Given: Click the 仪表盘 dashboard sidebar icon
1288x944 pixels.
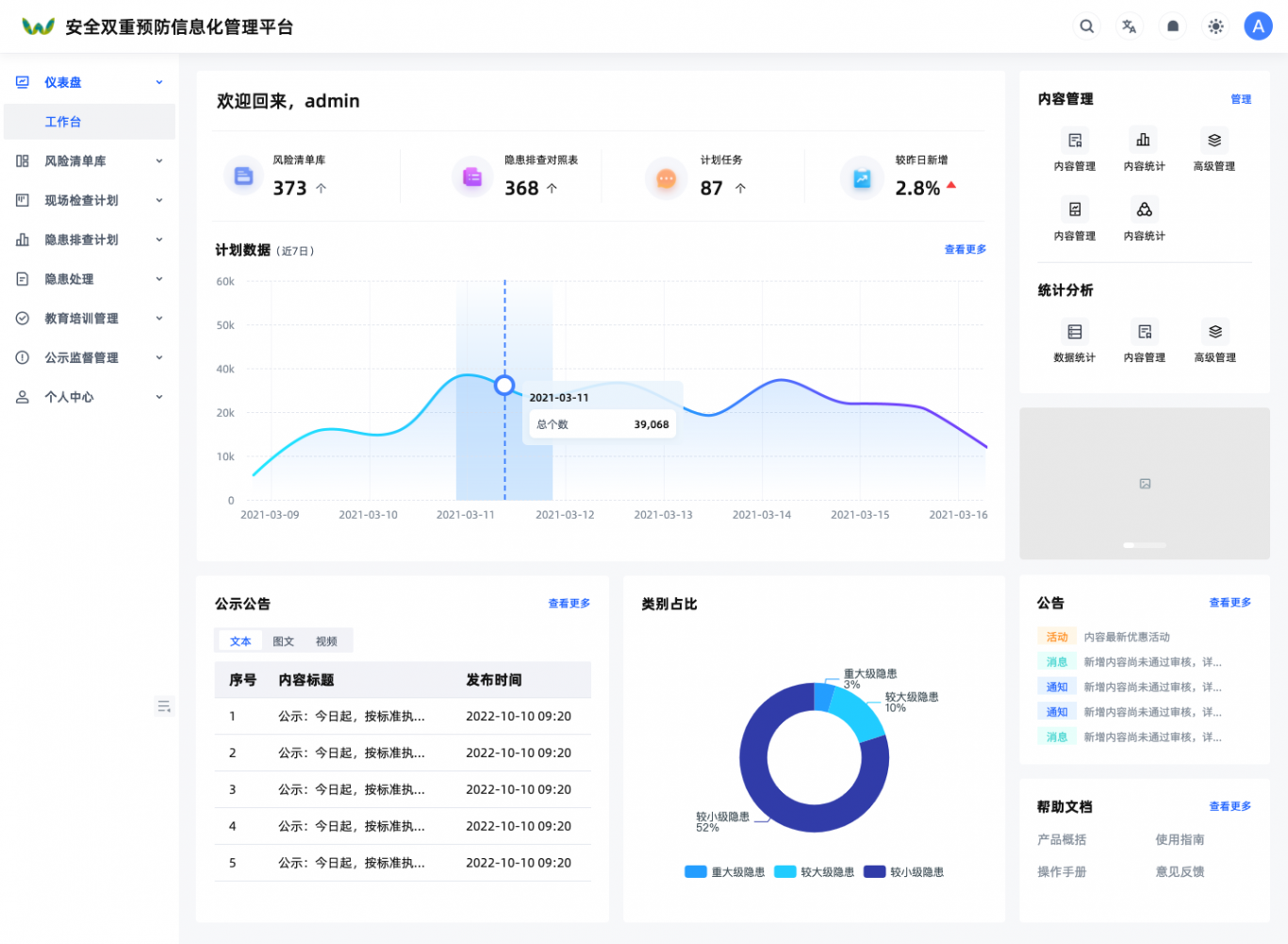Looking at the screenshot, I should pyautogui.click(x=23, y=82).
